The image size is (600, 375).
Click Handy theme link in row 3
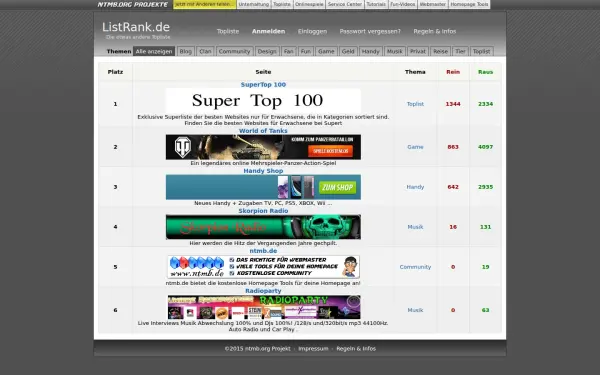415,187
